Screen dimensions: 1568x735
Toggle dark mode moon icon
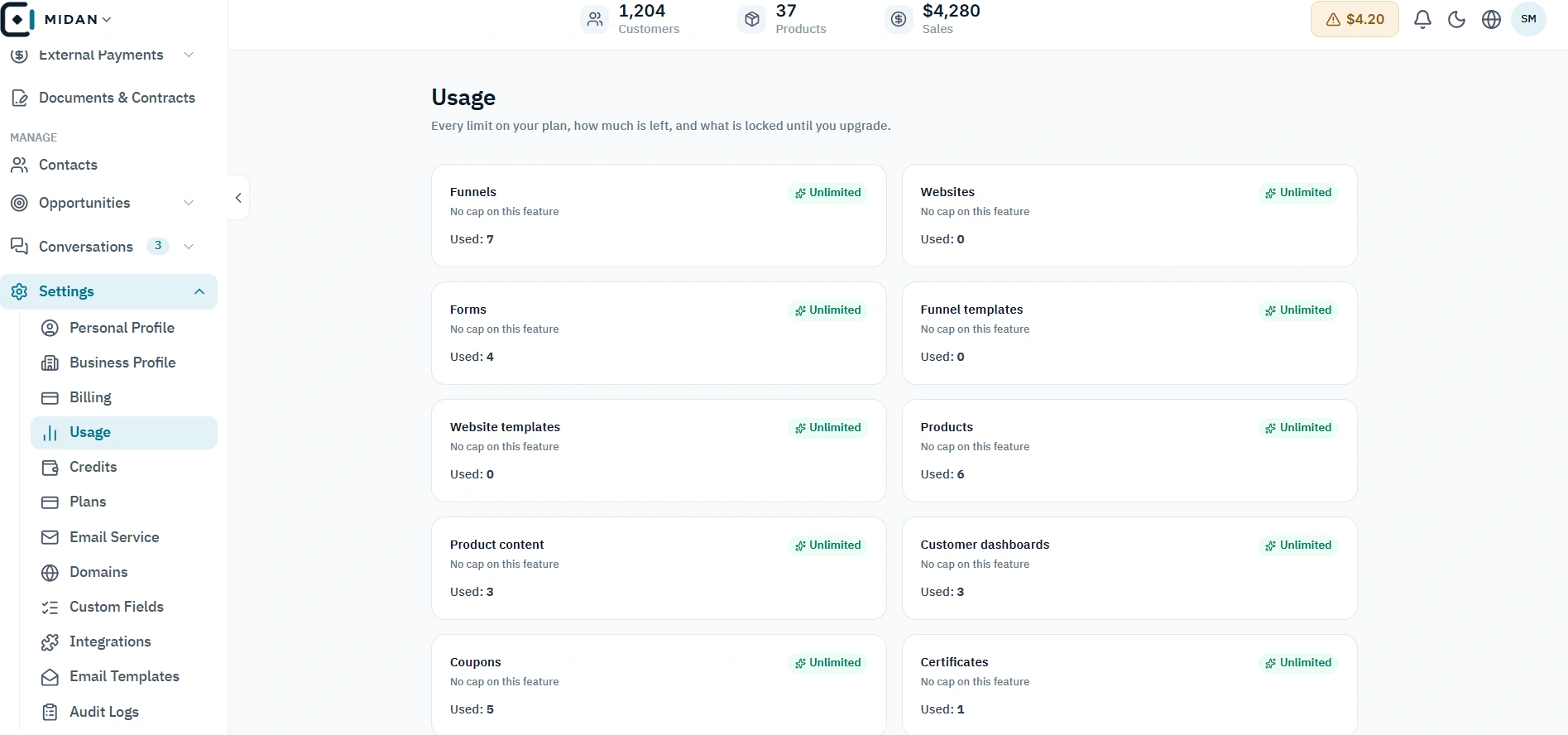pyautogui.click(x=1457, y=19)
